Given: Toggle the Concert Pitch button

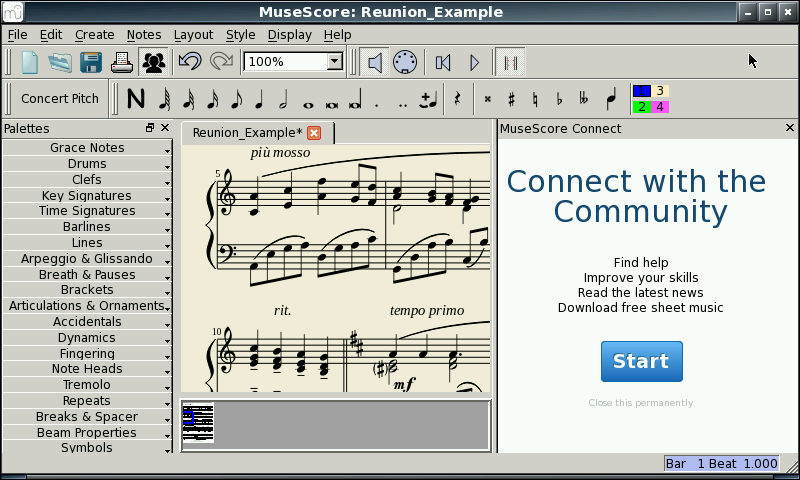Looking at the screenshot, I should pos(60,98).
